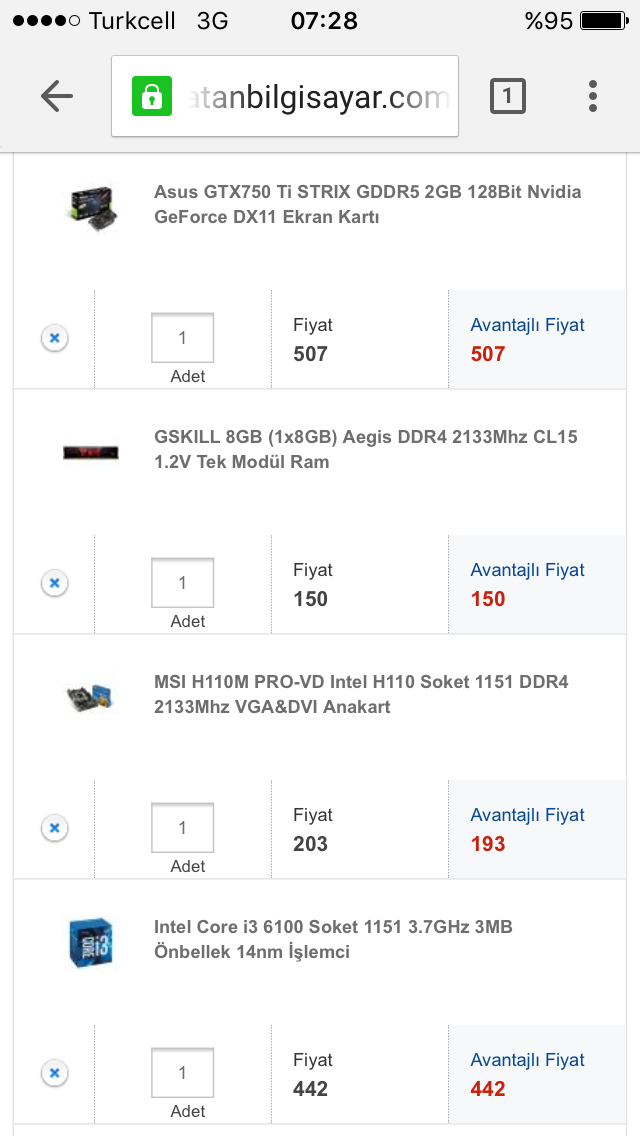Open the GSKILL 8GB Aegis DDR4 product link

coord(365,449)
